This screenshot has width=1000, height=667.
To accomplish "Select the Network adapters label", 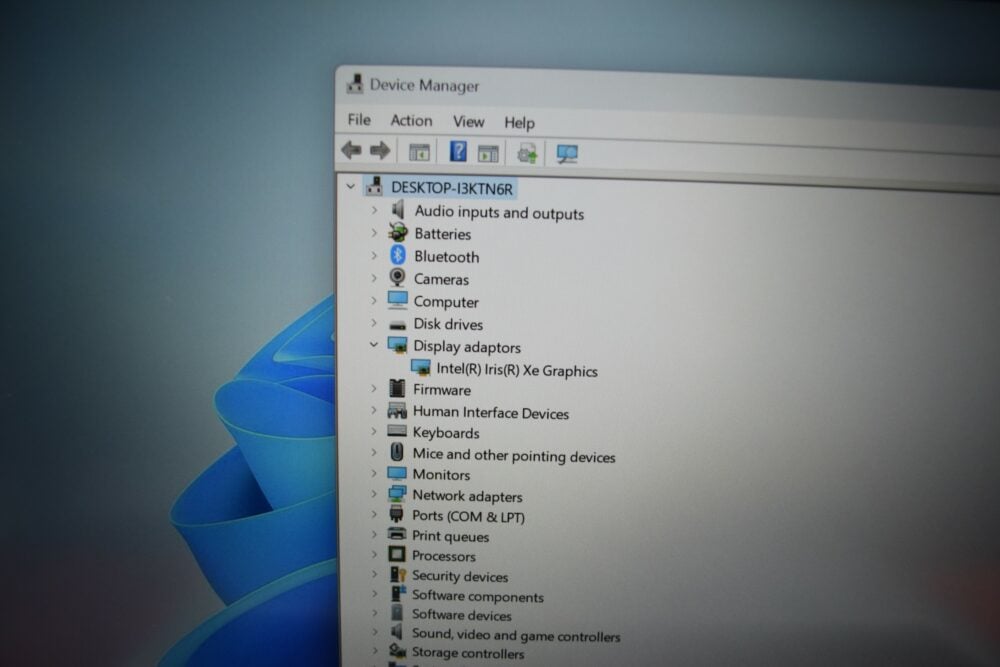I will coord(467,496).
